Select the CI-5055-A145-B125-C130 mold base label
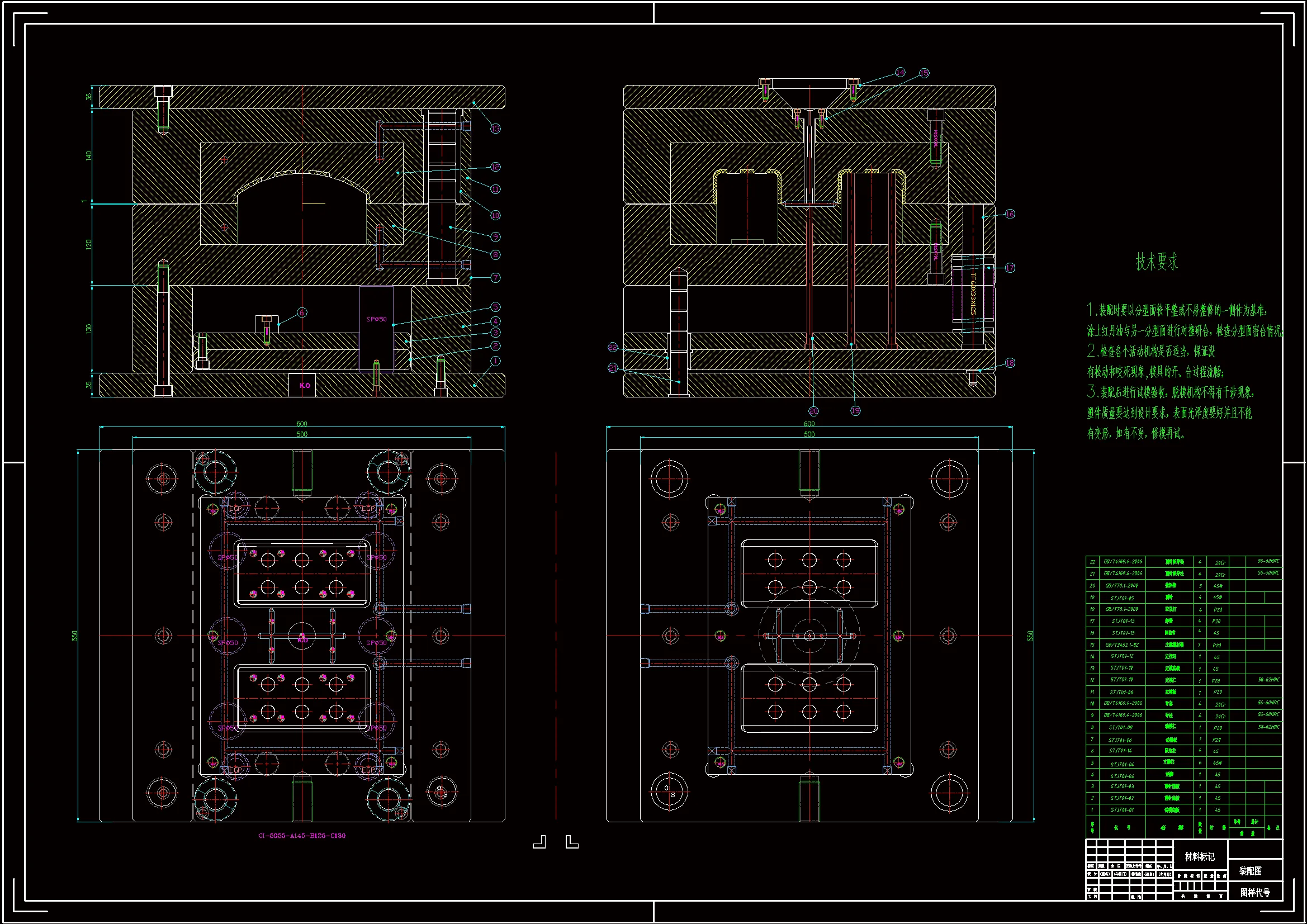The height and width of the screenshot is (924, 1307). tap(302, 836)
